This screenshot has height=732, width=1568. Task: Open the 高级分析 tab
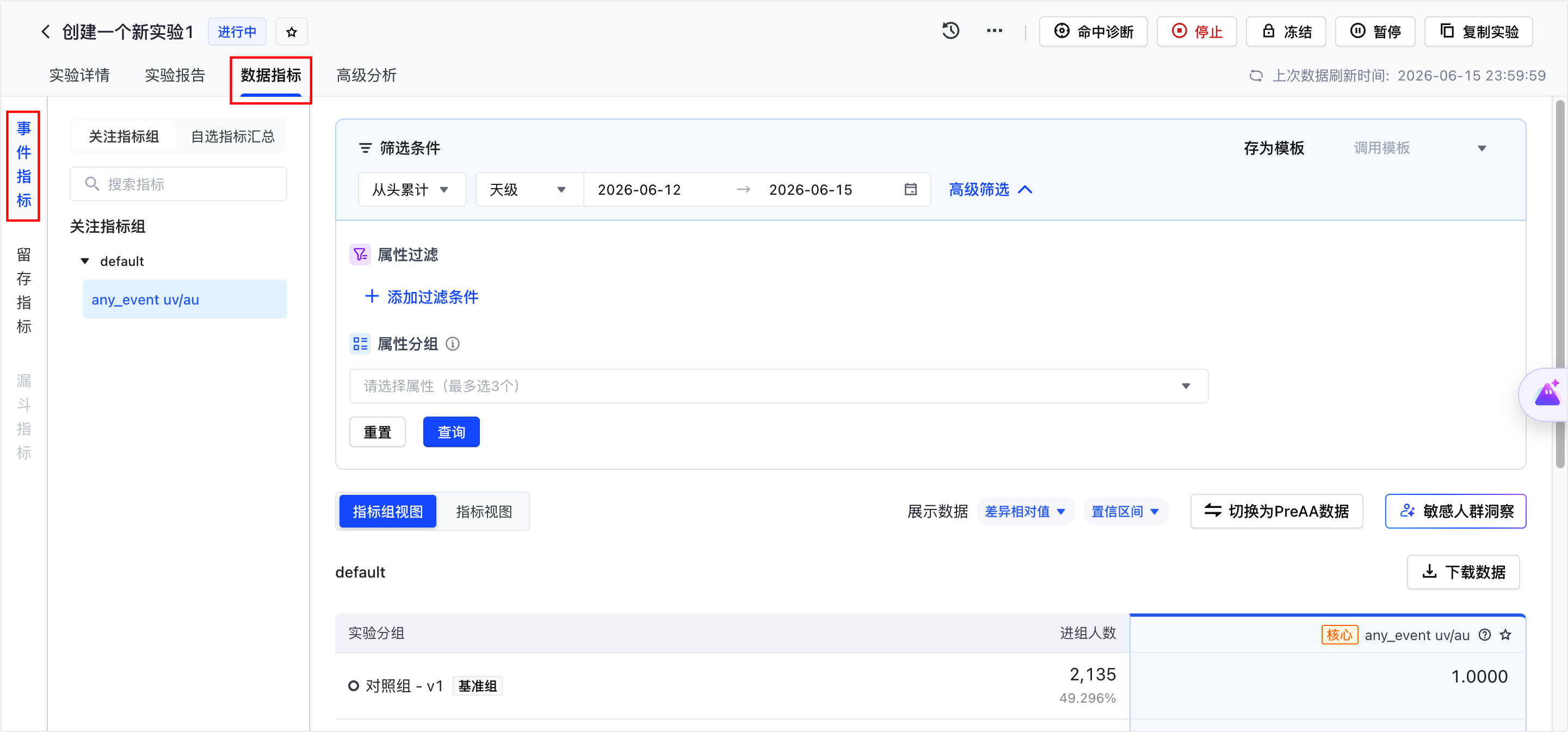[367, 76]
